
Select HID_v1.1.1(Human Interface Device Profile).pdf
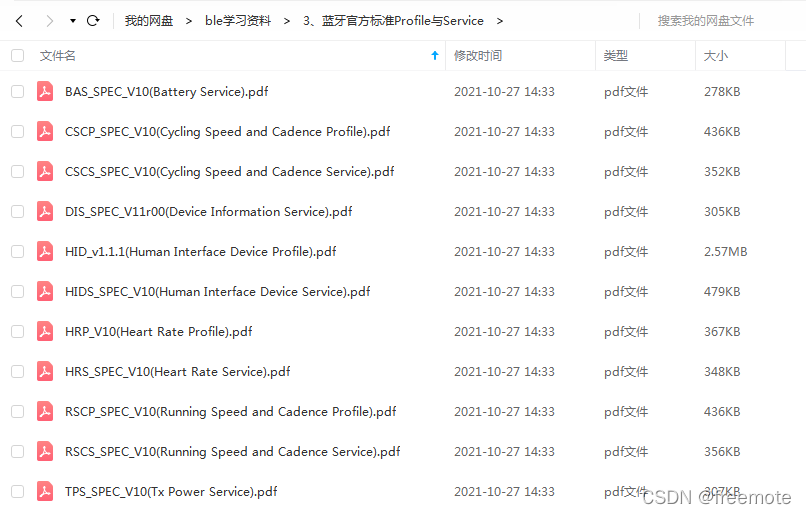201,252
